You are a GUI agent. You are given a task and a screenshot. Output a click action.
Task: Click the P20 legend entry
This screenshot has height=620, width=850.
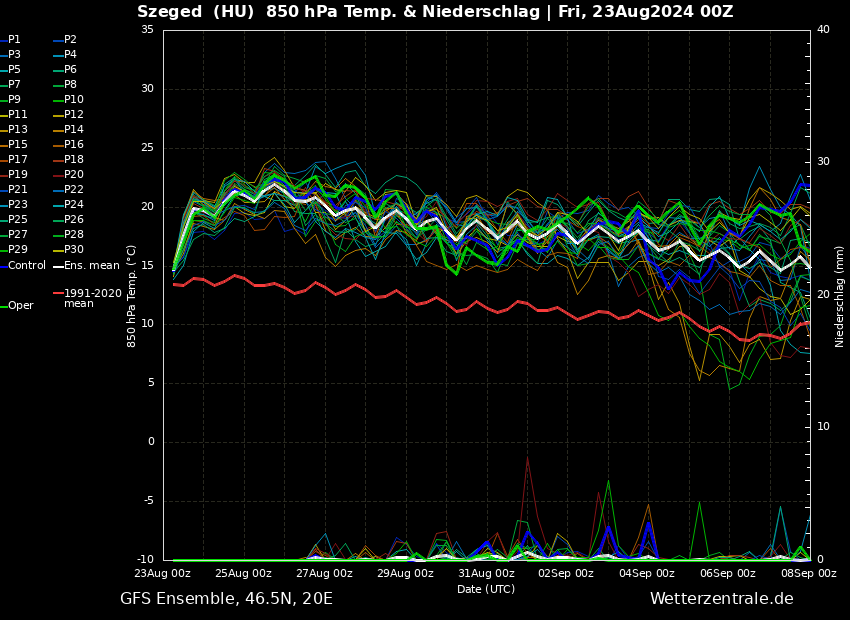(x=68, y=175)
